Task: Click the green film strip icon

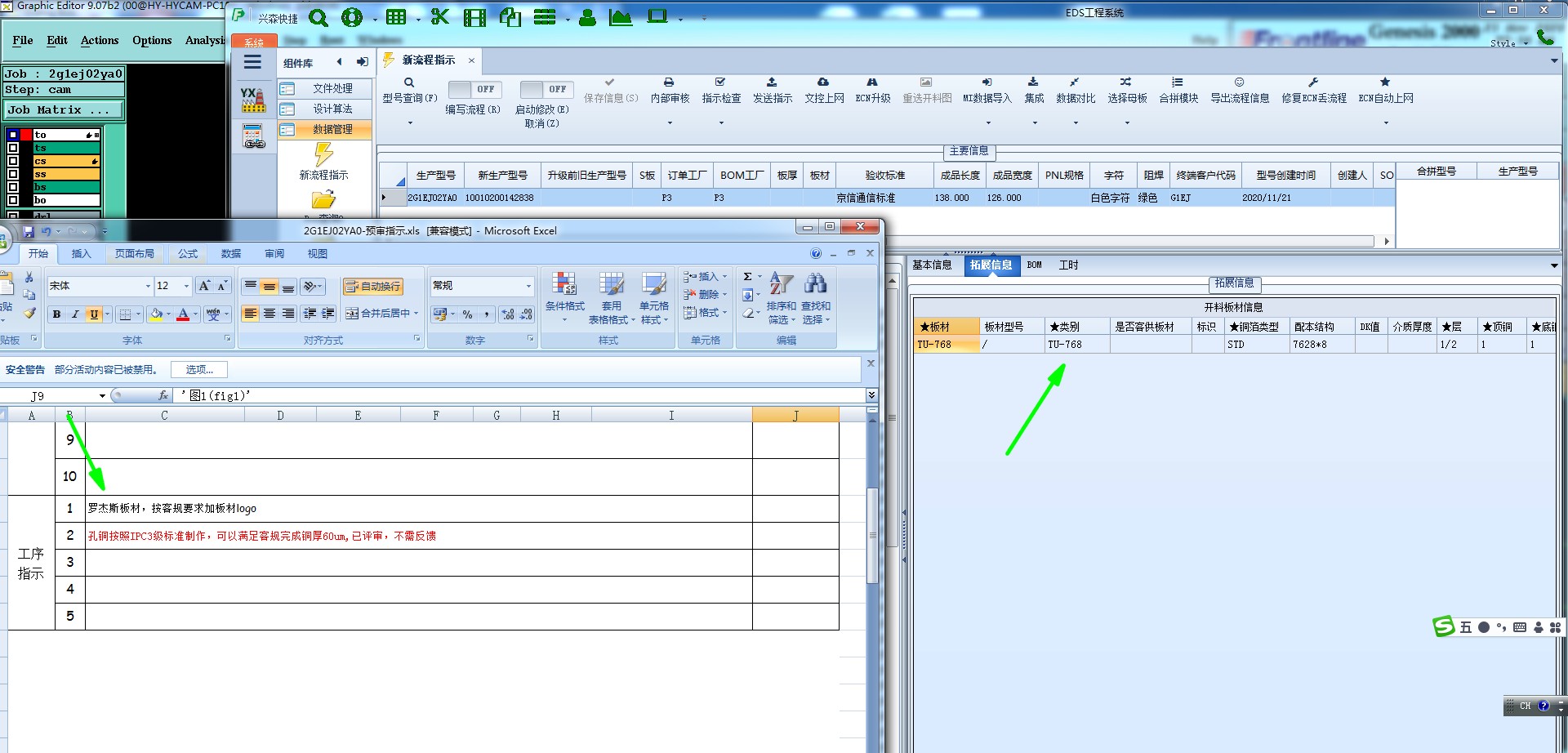Action: click(x=474, y=17)
